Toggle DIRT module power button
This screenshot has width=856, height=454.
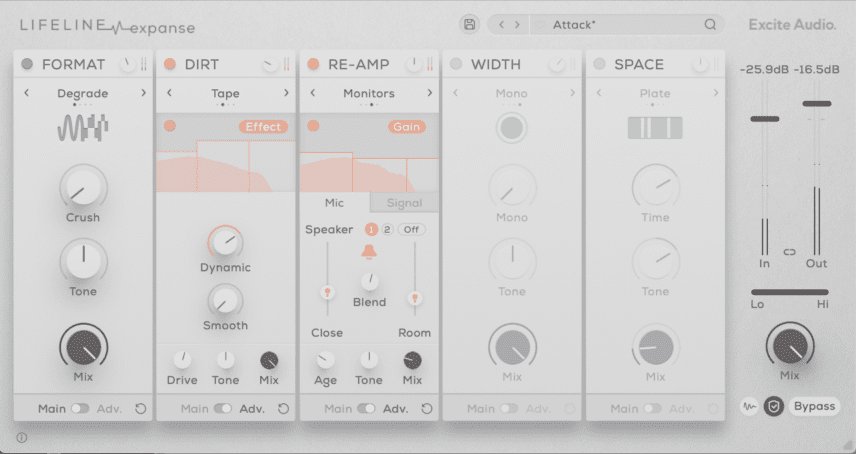point(170,64)
